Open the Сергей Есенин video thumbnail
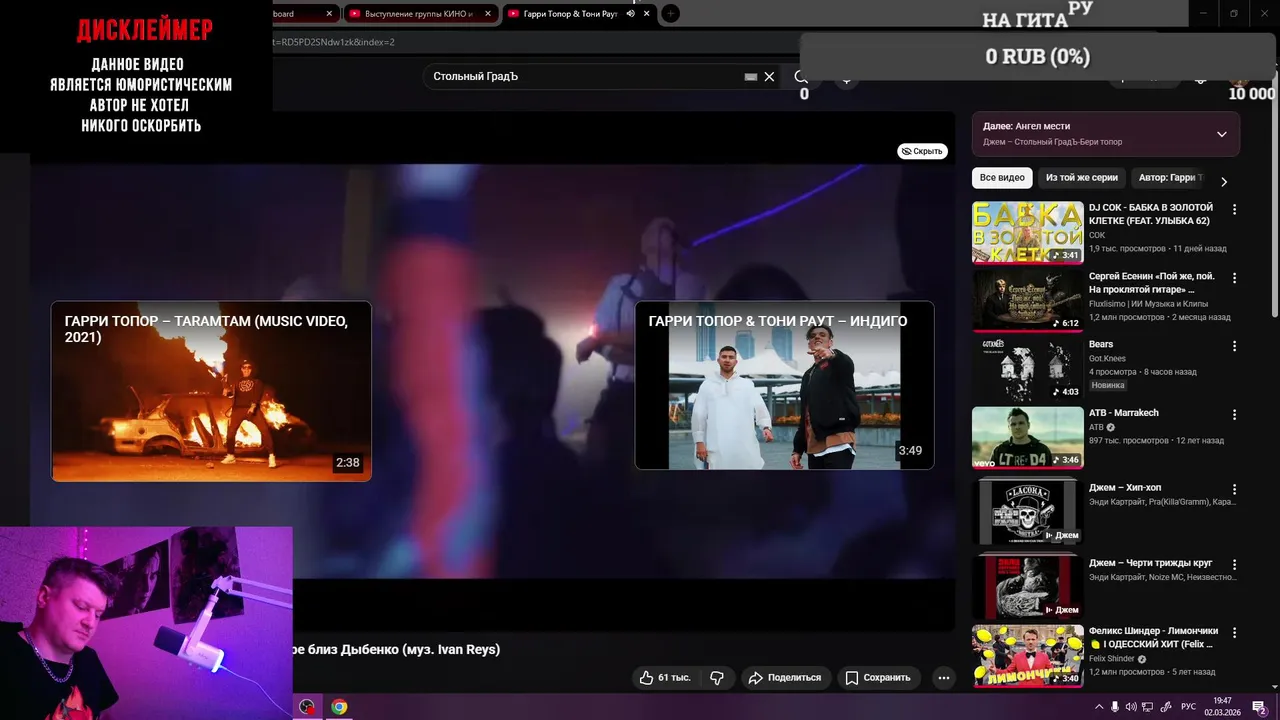The height and width of the screenshot is (720, 1280). pyautogui.click(x=1028, y=300)
